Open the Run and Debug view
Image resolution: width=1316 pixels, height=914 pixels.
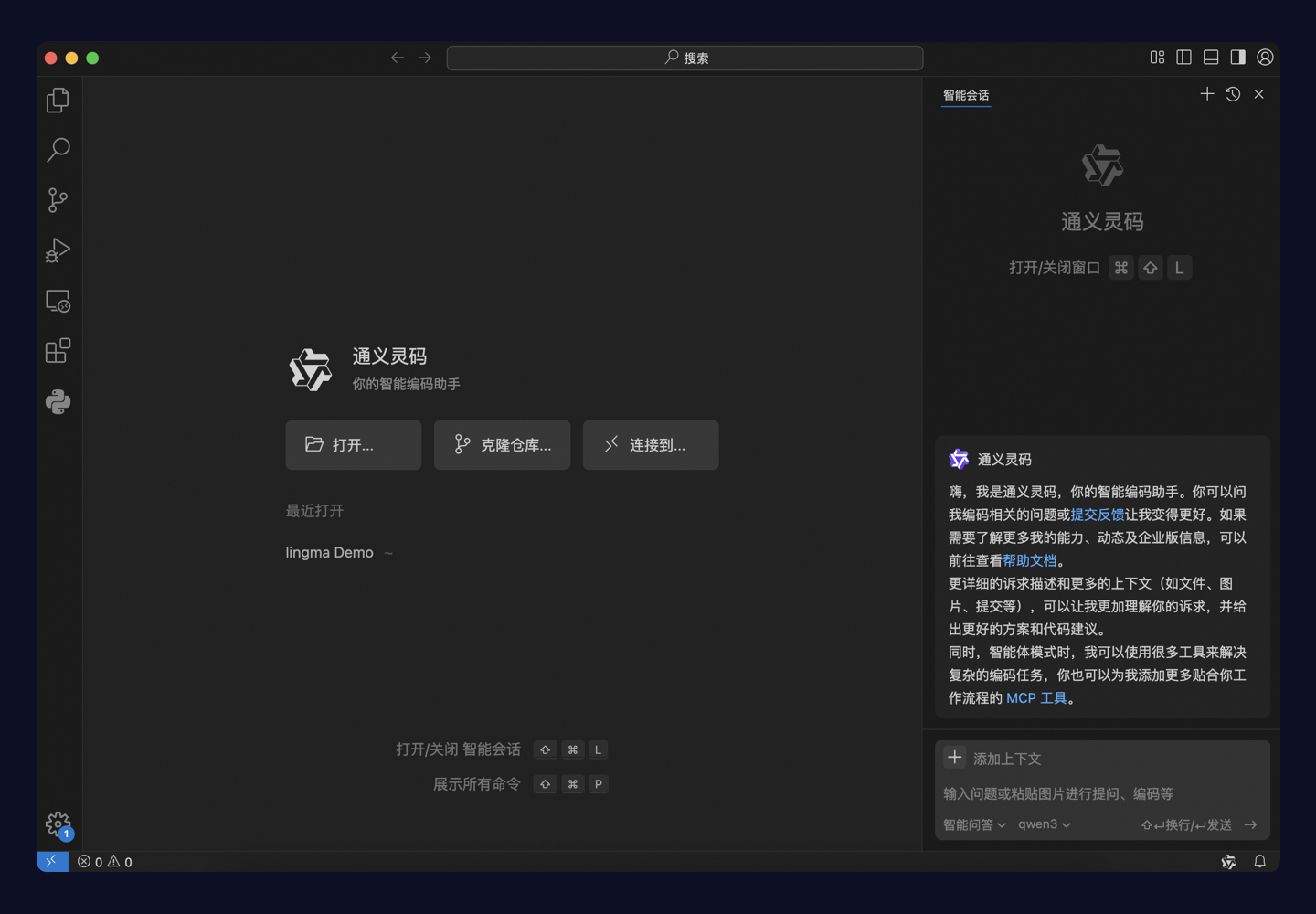click(x=58, y=250)
